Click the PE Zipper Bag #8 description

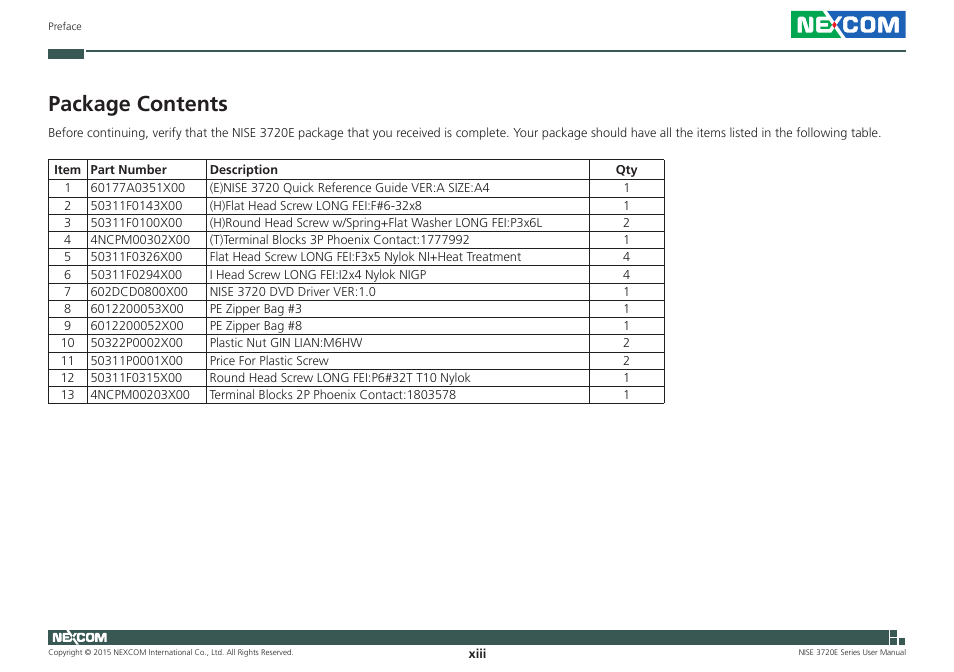point(256,325)
